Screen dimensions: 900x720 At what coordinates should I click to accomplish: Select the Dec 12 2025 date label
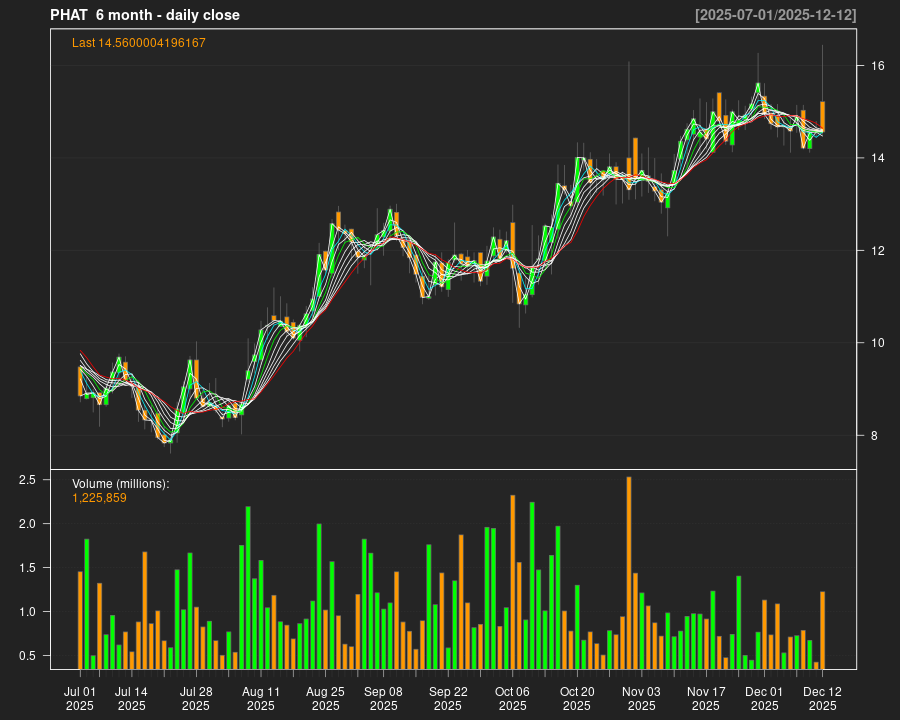(x=822, y=698)
